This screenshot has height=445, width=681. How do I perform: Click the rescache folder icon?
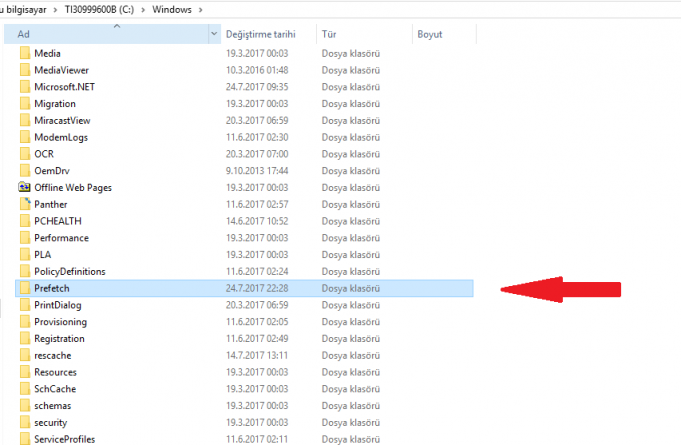click(x=25, y=355)
